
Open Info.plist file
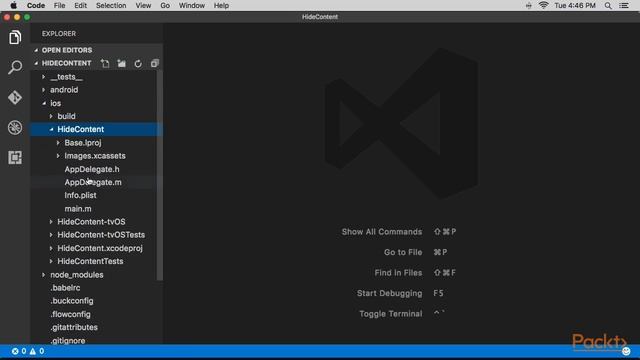pyautogui.click(x=80, y=195)
